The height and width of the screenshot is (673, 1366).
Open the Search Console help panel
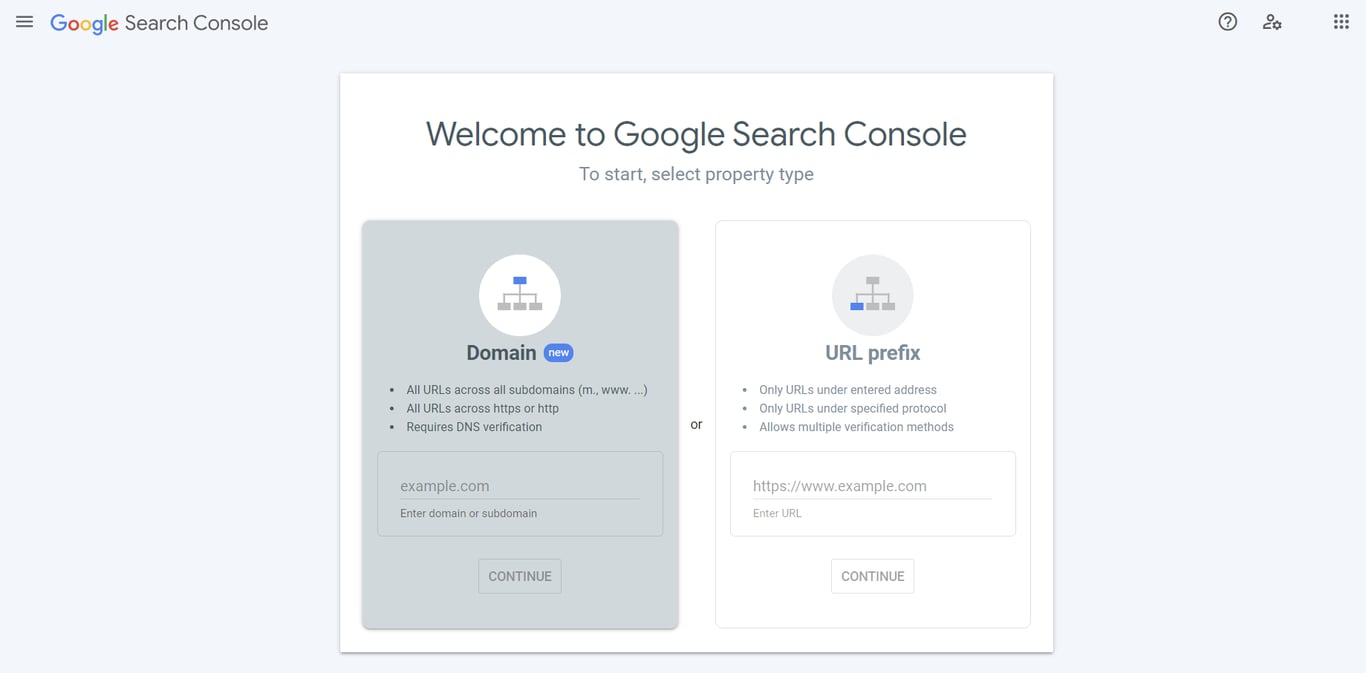tap(1227, 21)
